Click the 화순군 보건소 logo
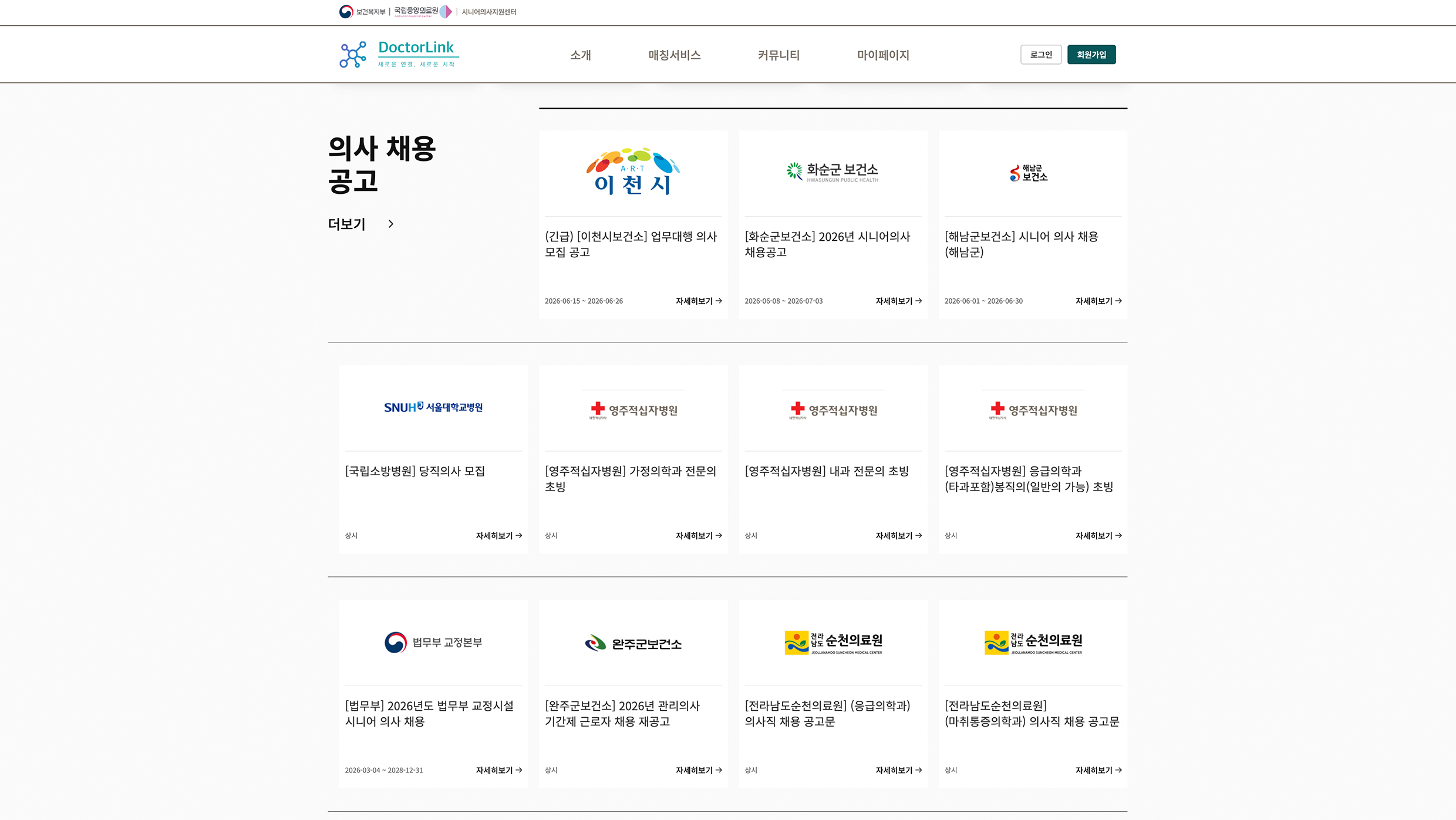The height and width of the screenshot is (820, 1456). pos(833,172)
